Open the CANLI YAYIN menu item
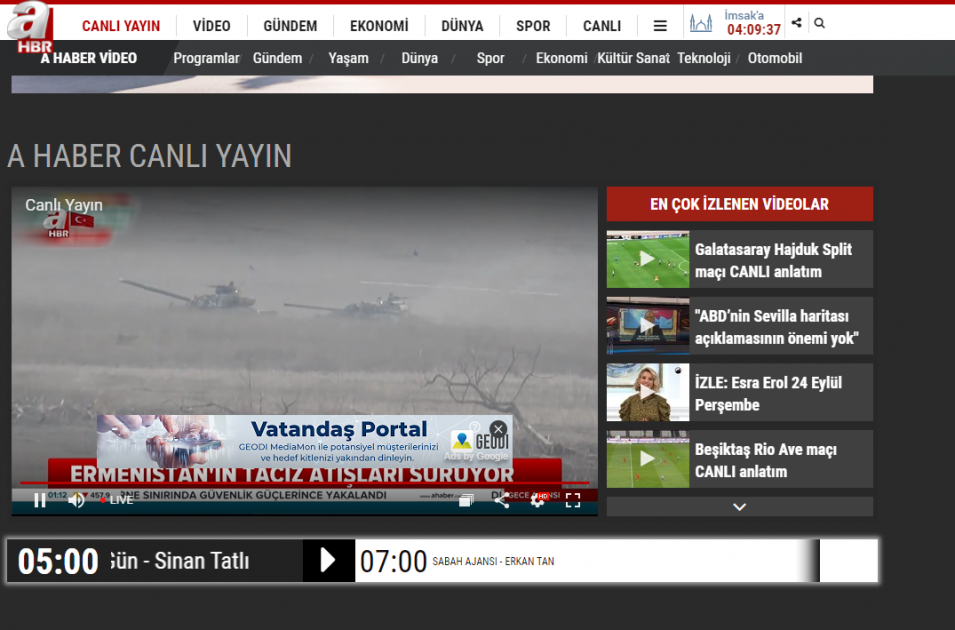 pyautogui.click(x=121, y=26)
